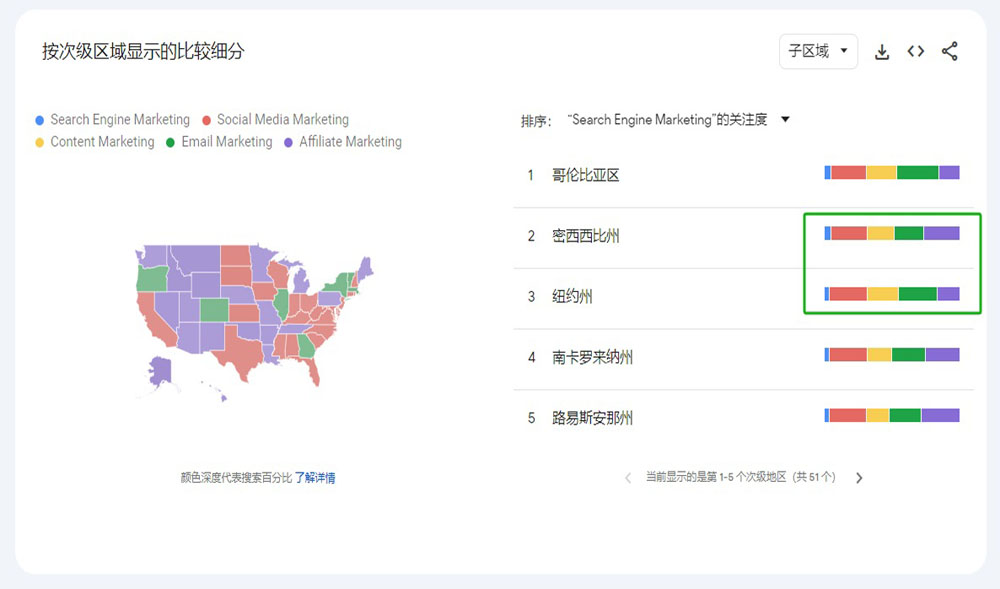1000x589 pixels.
Task: Select the Email Marketing legend label
Action: tap(226, 142)
